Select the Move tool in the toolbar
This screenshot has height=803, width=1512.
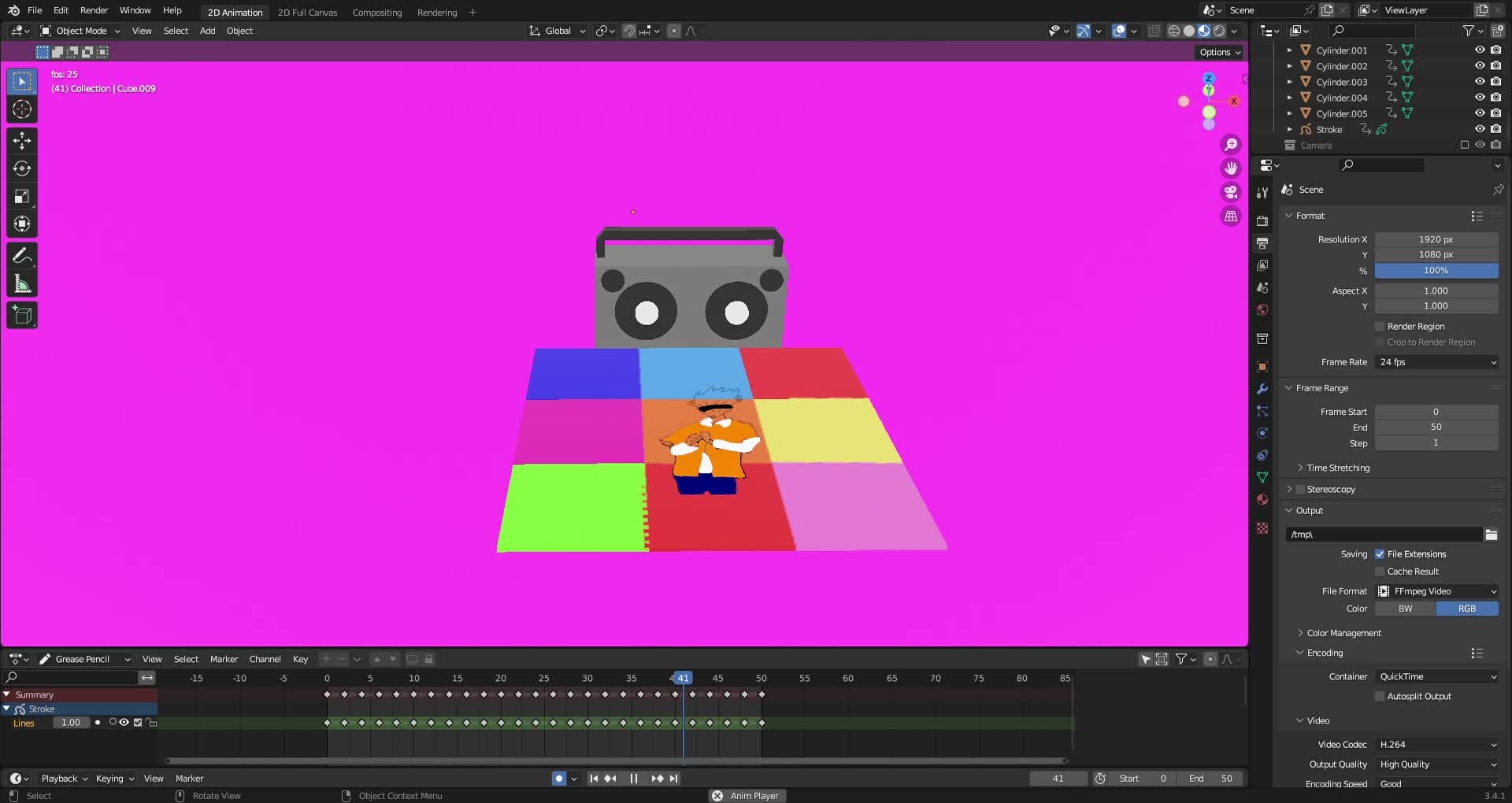point(21,139)
